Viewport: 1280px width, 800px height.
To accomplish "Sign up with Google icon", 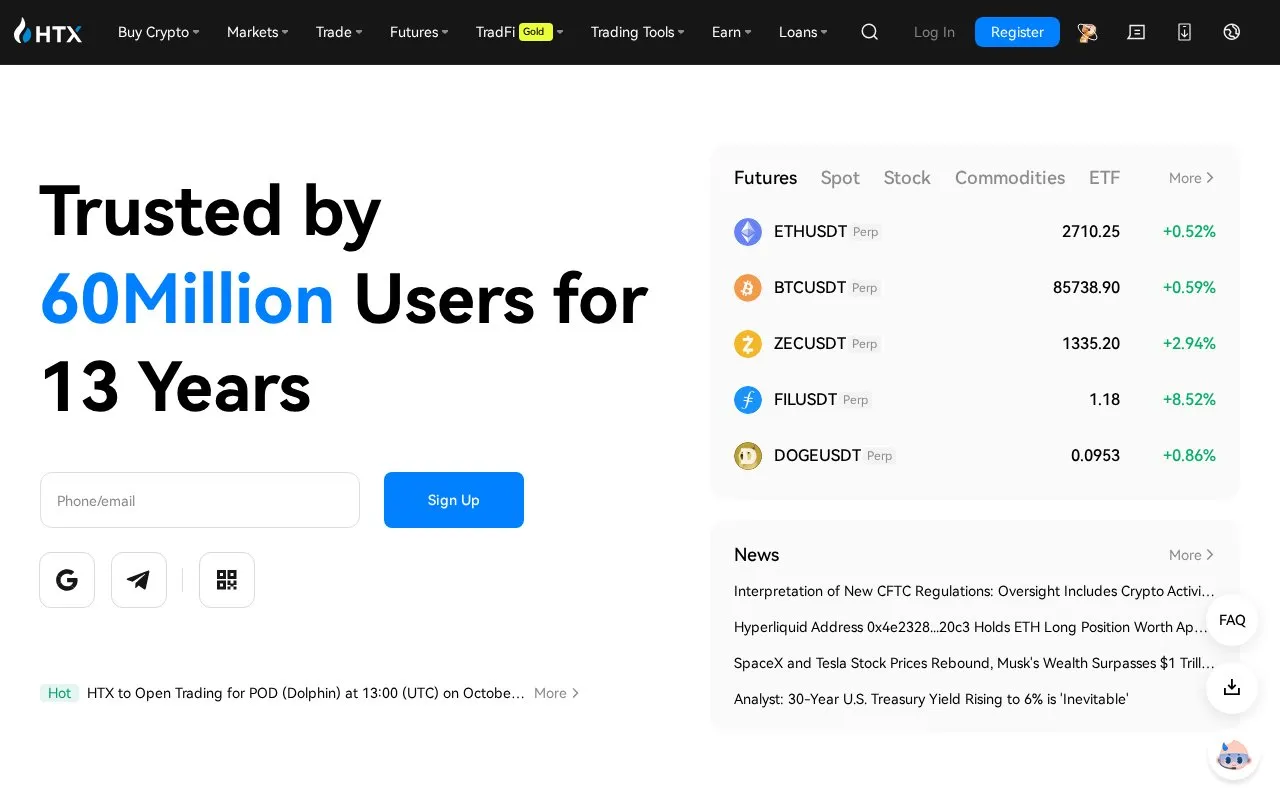I will 67,580.
